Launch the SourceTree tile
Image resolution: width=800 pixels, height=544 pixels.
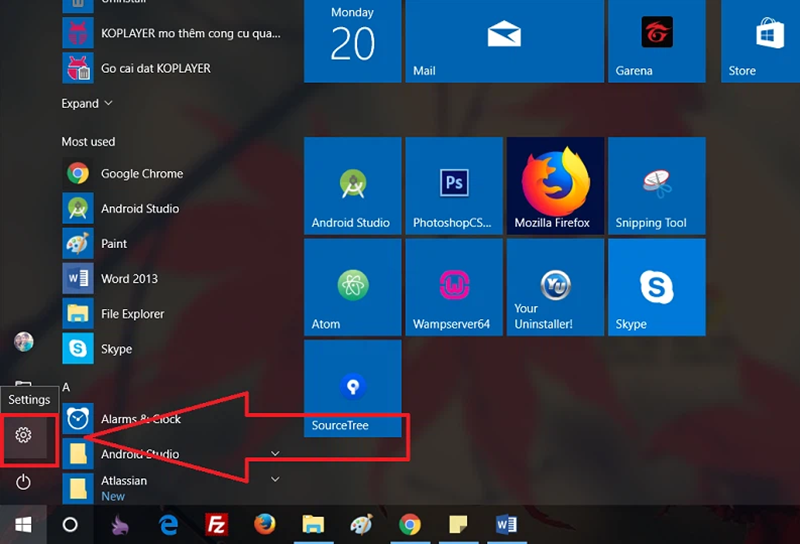[x=351, y=388]
